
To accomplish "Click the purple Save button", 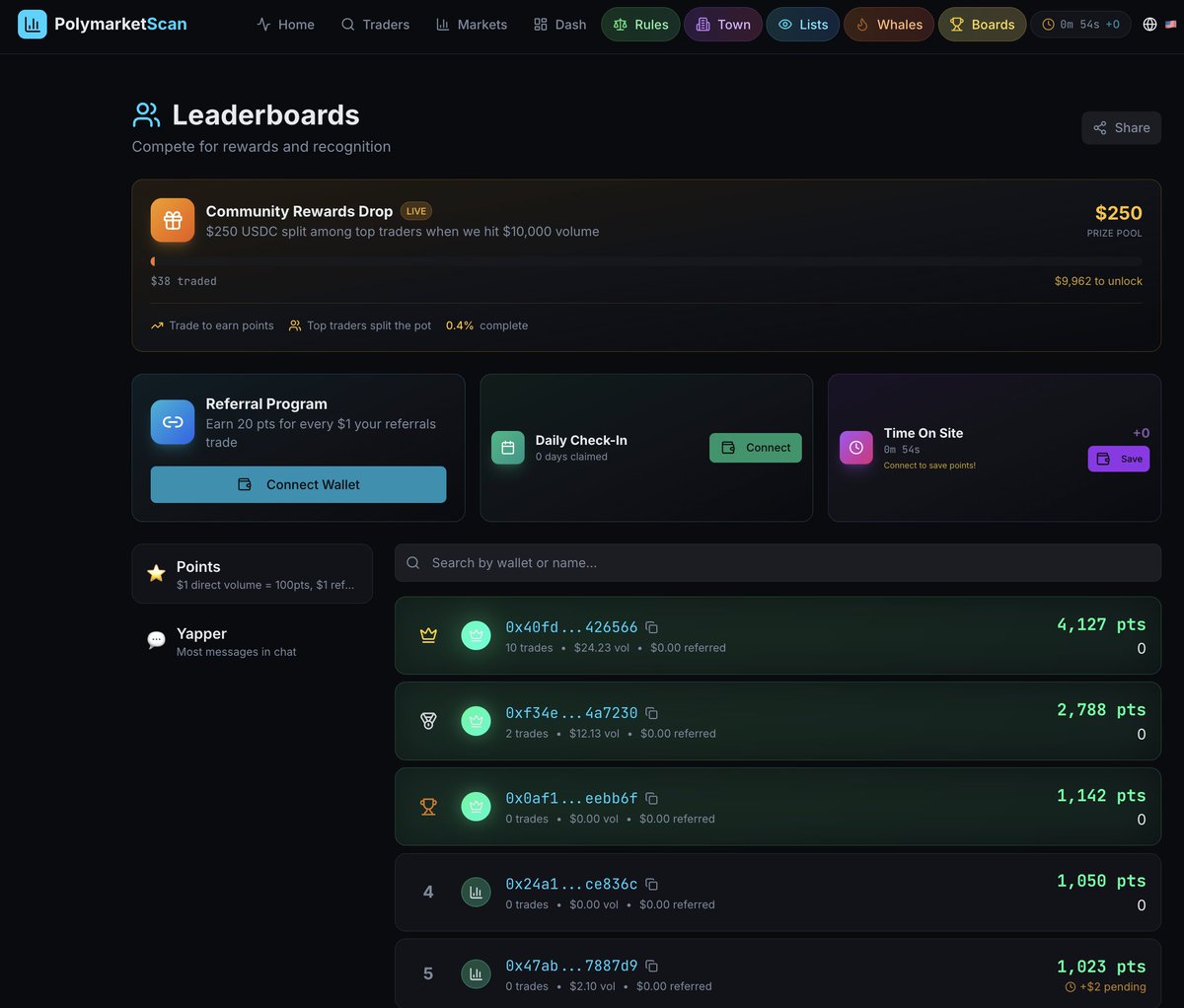I will point(1119,459).
